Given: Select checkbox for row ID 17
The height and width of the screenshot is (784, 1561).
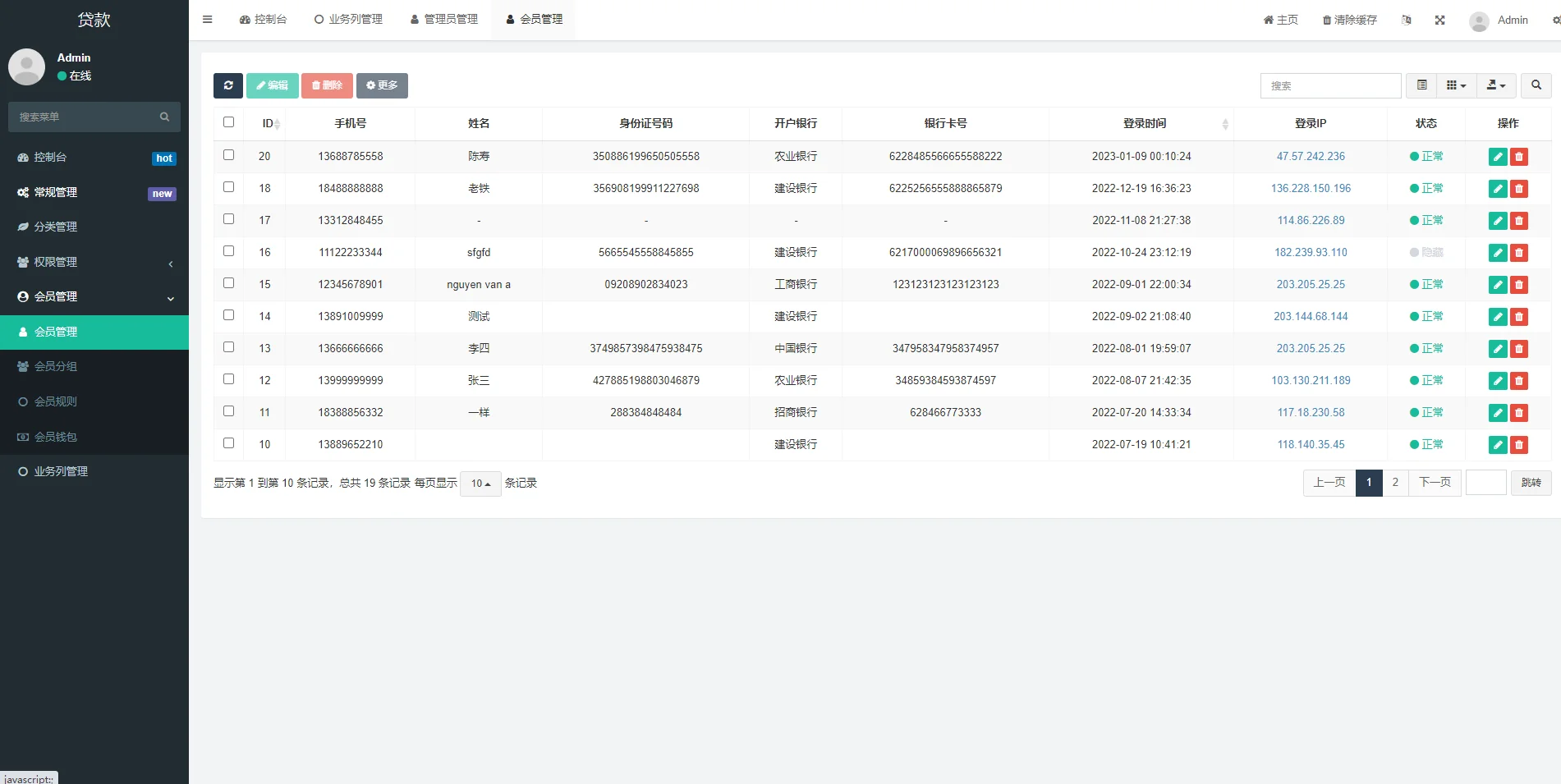Looking at the screenshot, I should pyautogui.click(x=228, y=219).
